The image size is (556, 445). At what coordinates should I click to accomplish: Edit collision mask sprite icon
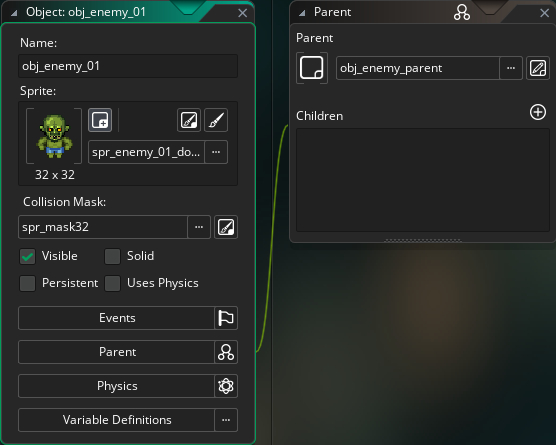point(226,227)
